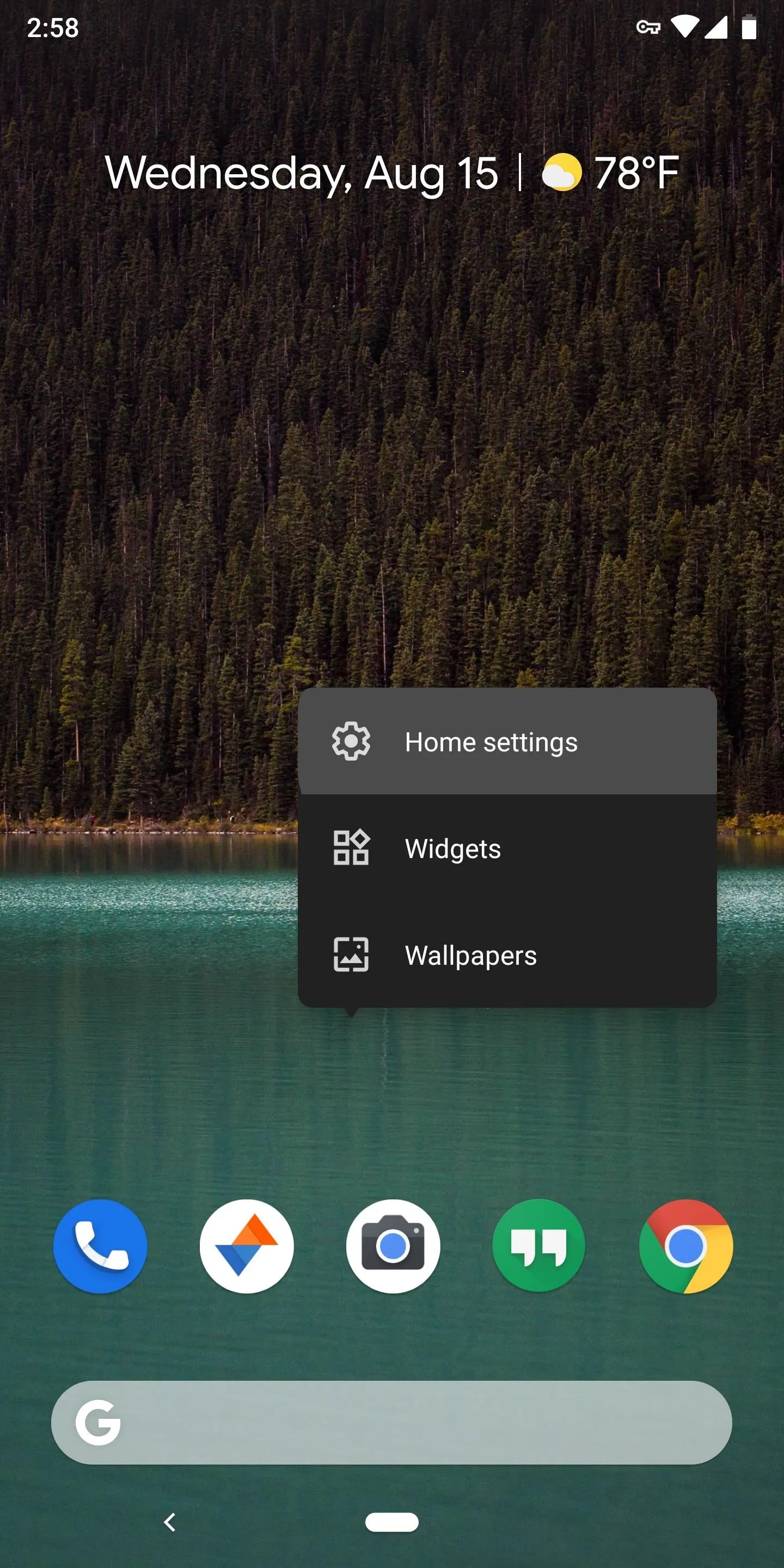Tap the Wi-Fi status icon
The image size is (784, 1568).
click(x=685, y=27)
